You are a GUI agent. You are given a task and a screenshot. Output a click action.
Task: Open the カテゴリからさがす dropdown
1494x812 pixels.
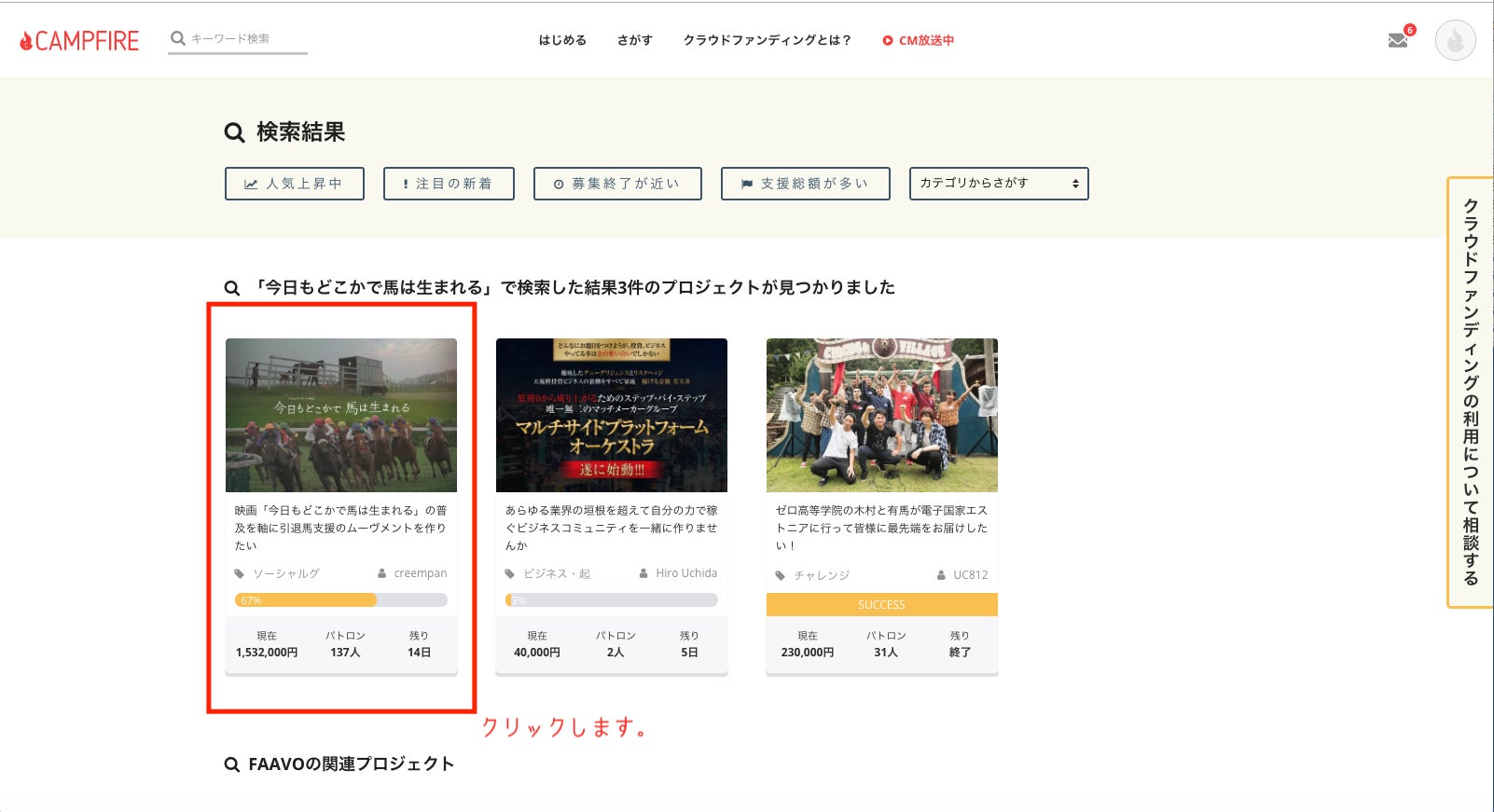(998, 184)
